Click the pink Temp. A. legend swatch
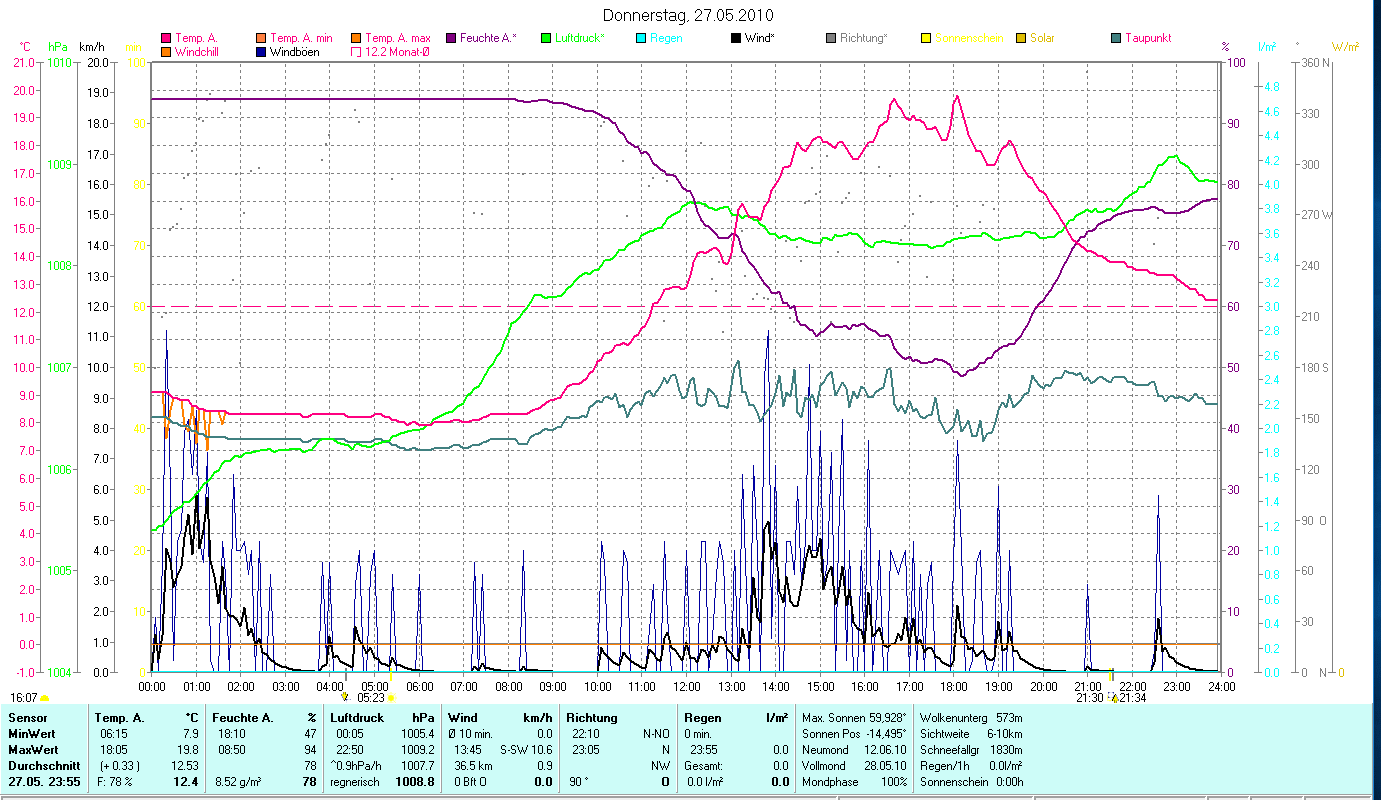1381x800 pixels. [x=166, y=38]
